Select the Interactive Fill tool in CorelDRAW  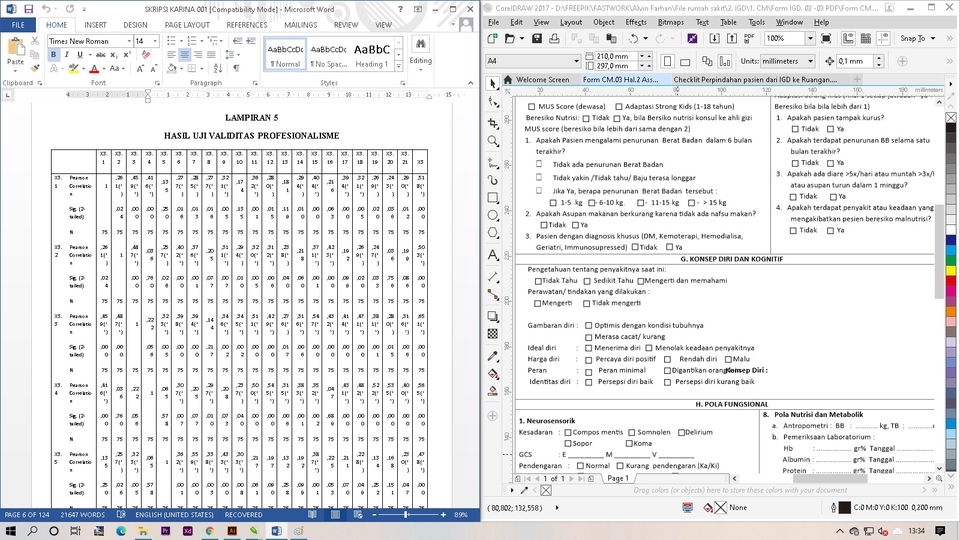pyautogui.click(x=493, y=374)
